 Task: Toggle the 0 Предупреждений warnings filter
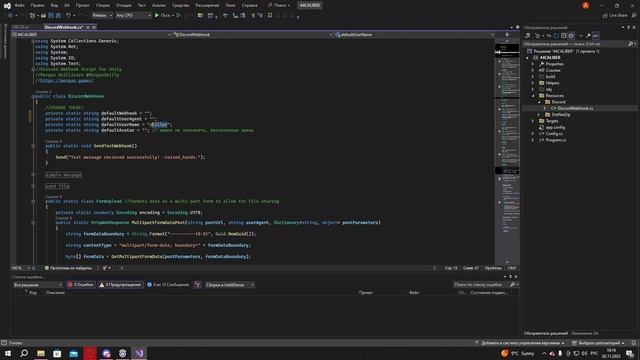click(120, 285)
